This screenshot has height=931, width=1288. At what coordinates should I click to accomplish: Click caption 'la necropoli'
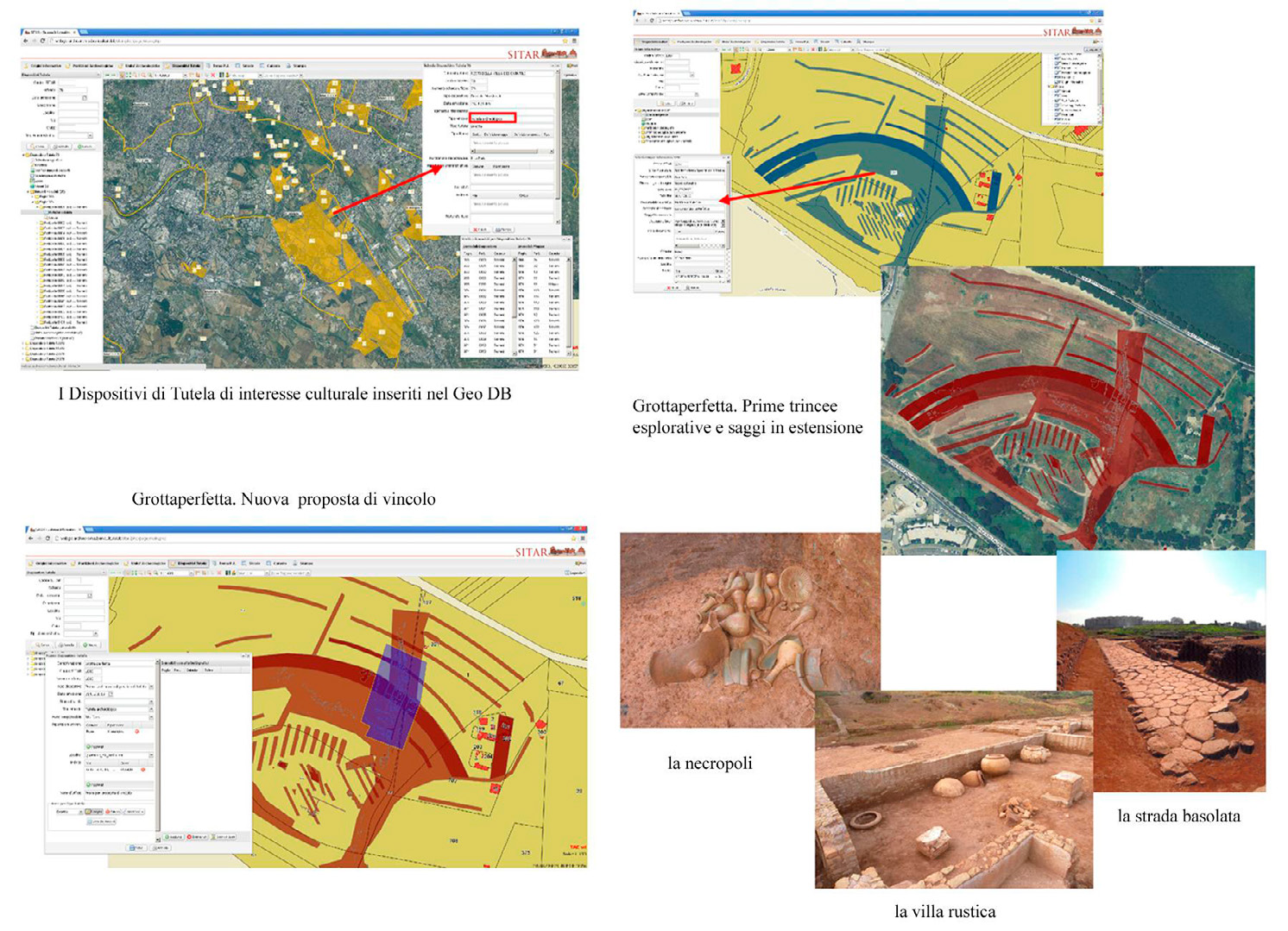coord(710,763)
